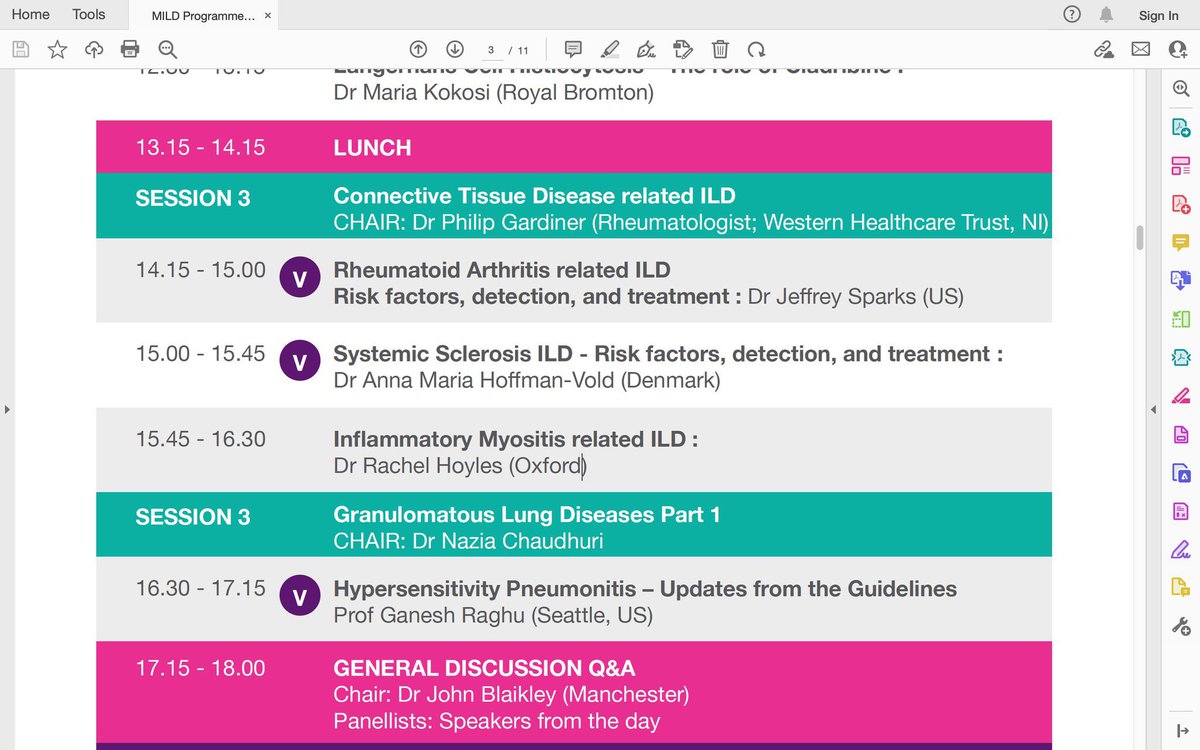Open Create PDF tool in sidebar

1181,204
